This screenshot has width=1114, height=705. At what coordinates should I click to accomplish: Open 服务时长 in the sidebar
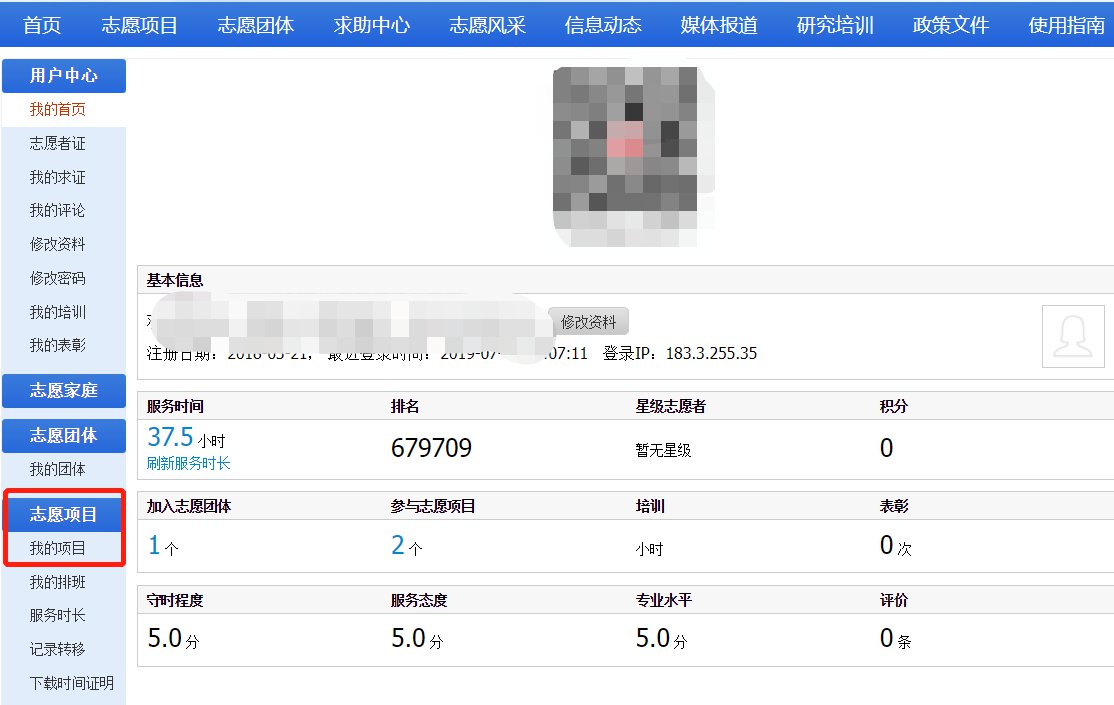(x=57, y=615)
